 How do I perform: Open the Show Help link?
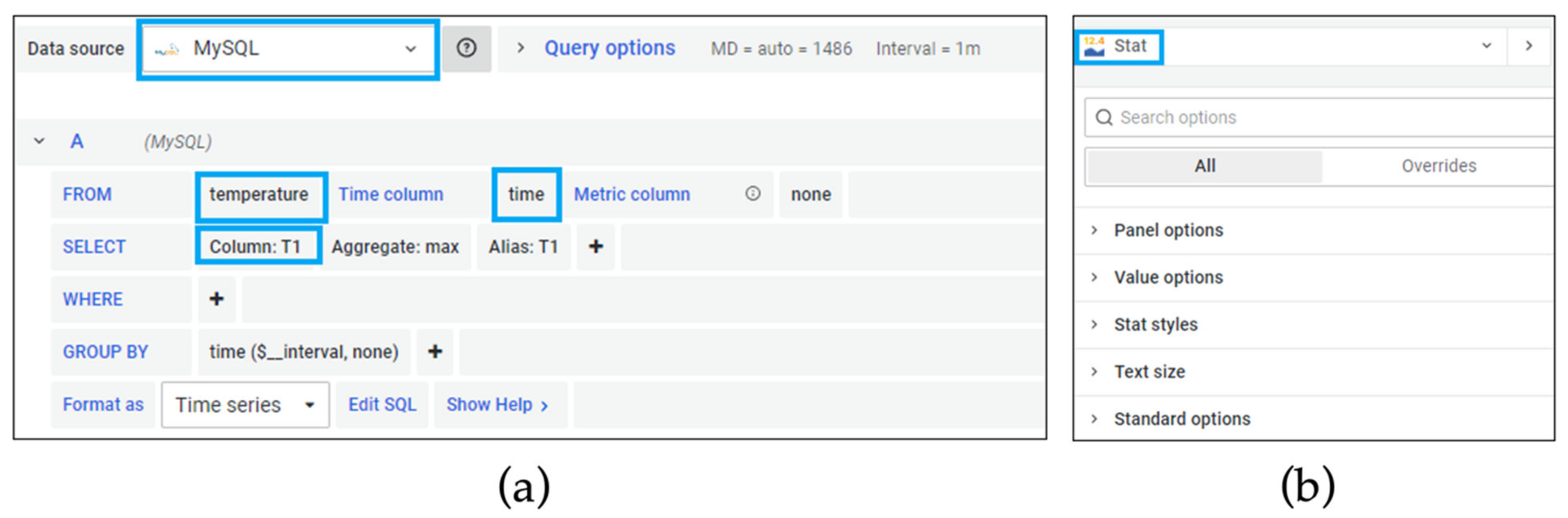pos(497,404)
